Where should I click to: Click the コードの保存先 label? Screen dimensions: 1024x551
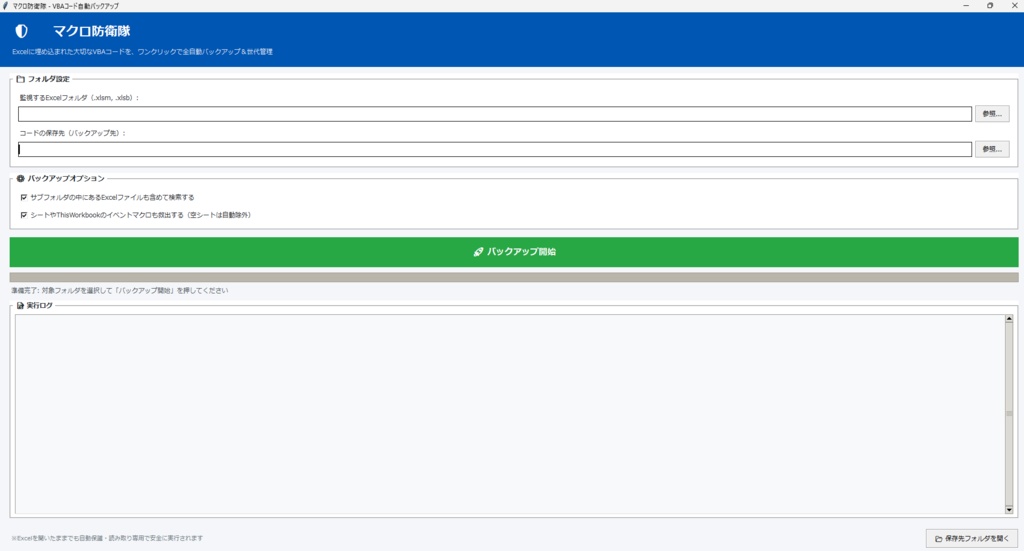(72, 133)
